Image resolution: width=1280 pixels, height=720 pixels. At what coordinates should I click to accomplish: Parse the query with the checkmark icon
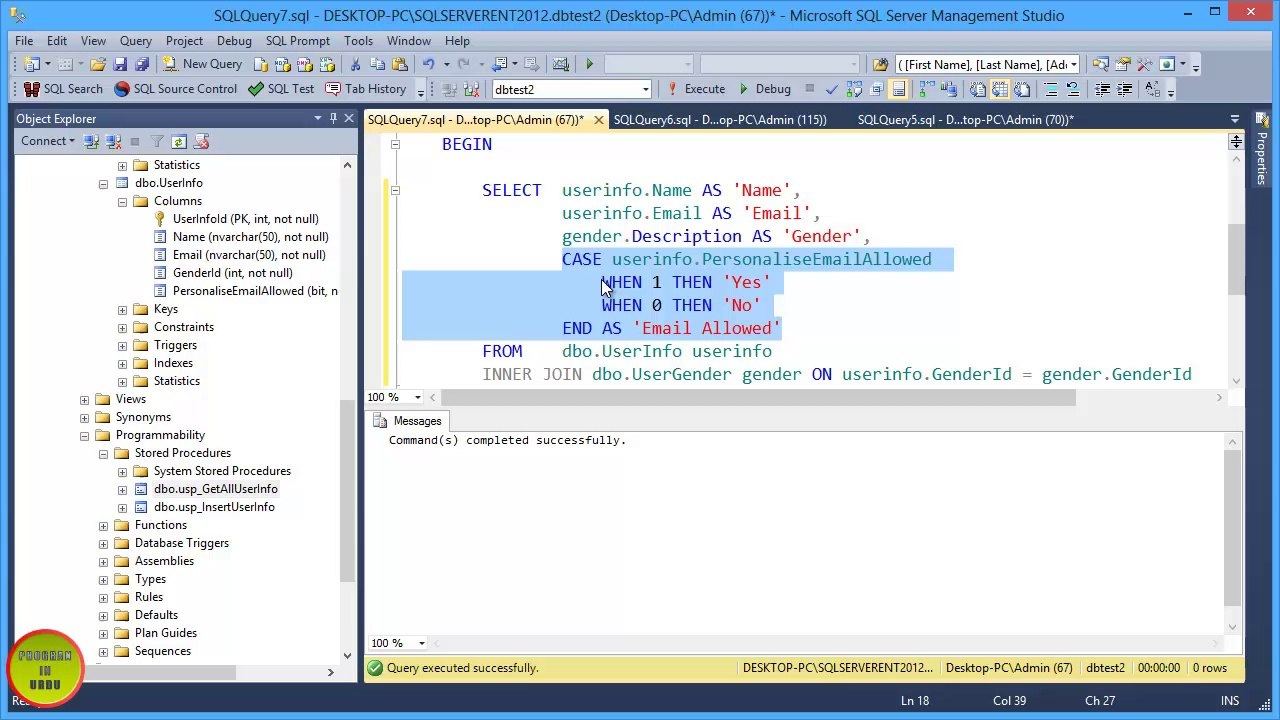point(832,89)
